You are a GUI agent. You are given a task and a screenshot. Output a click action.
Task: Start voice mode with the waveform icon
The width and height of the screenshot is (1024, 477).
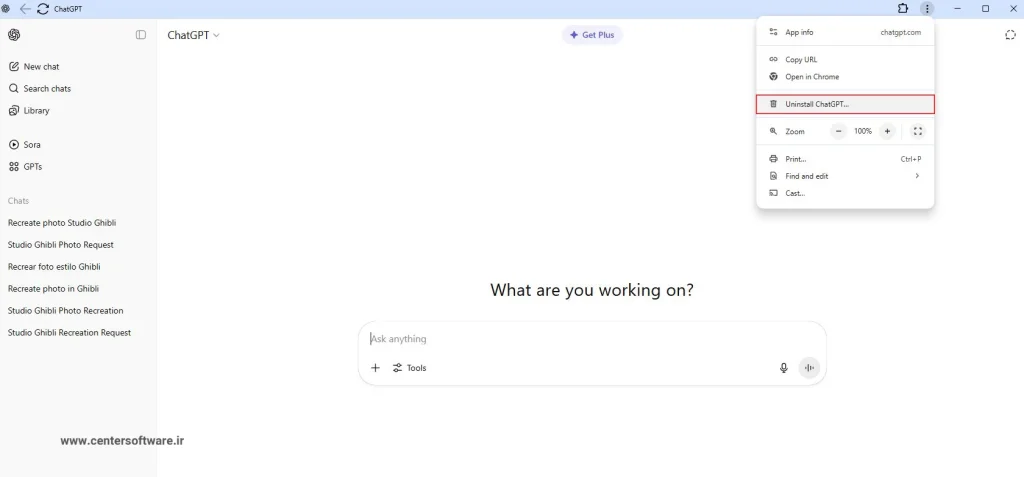tap(809, 368)
